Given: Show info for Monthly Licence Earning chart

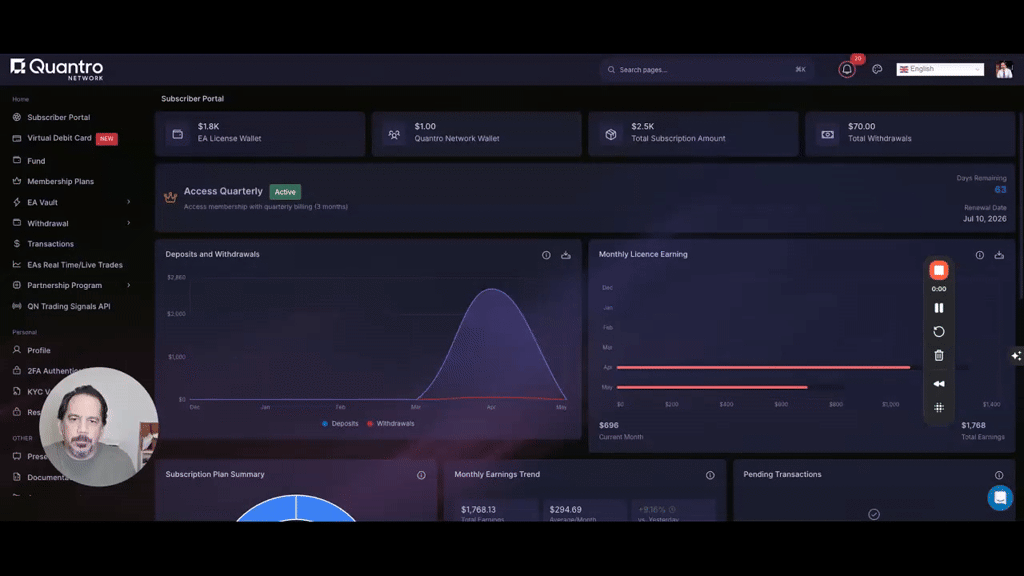Looking at the screenshot, I should click(x=980, y=255).
